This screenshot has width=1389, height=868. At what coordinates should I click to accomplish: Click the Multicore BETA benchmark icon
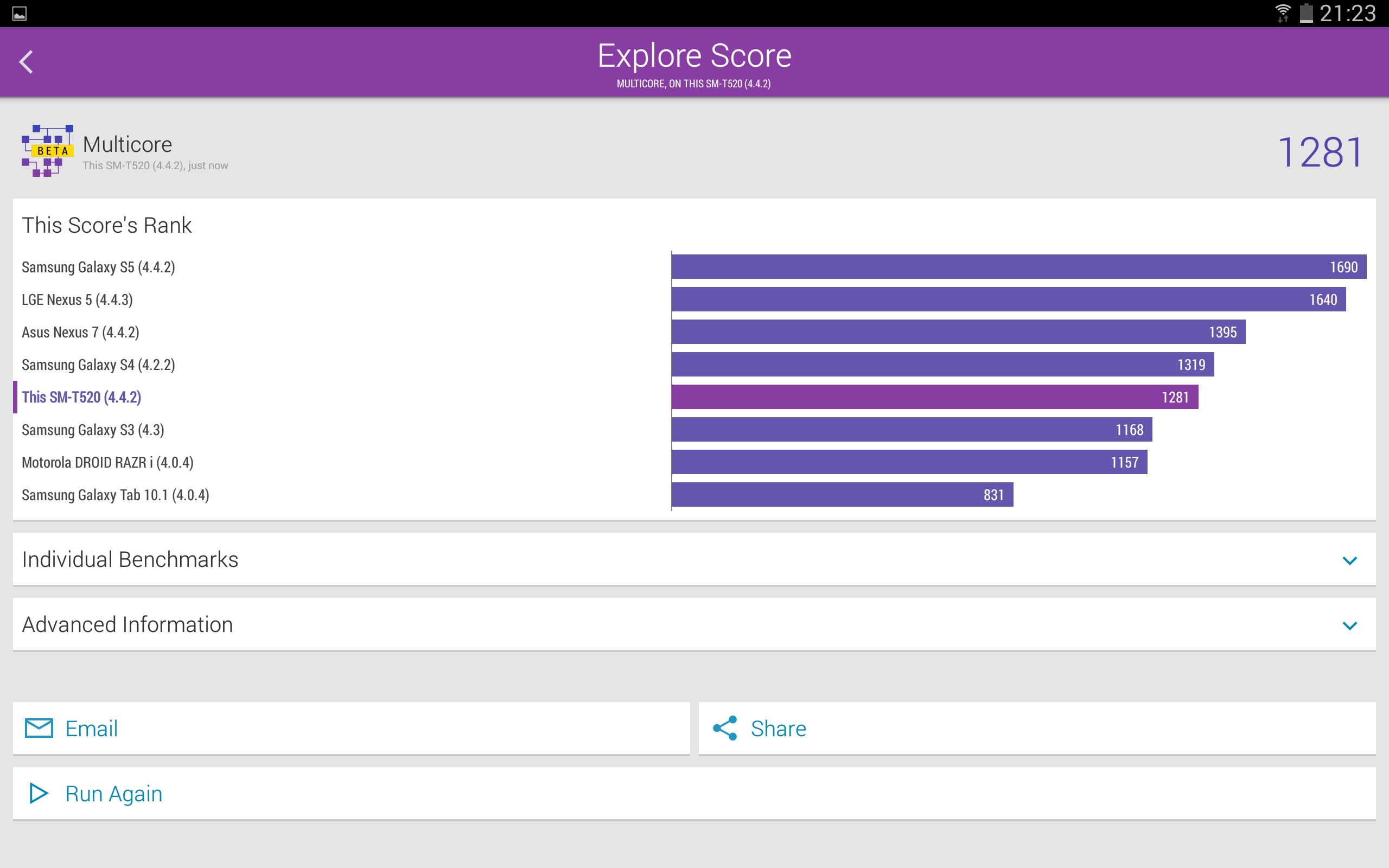pos(47,151)
